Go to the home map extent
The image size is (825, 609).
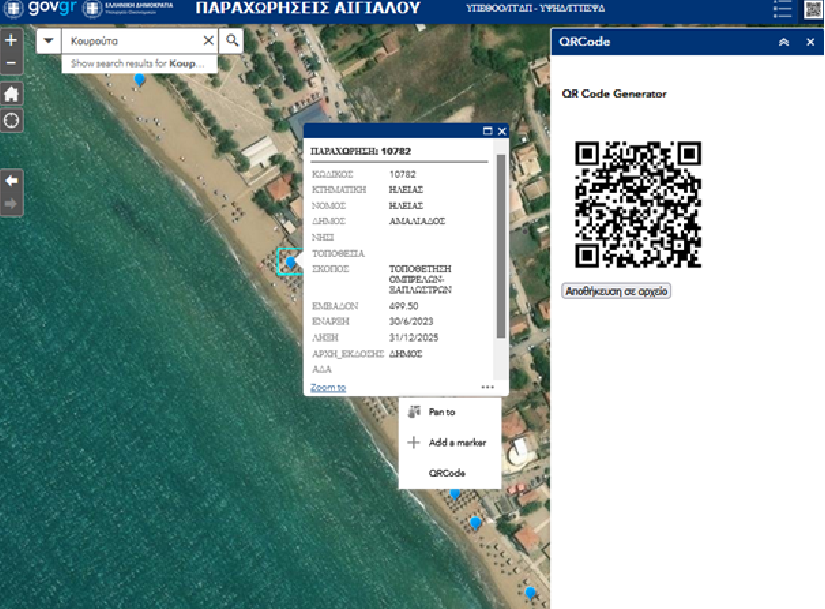(x=11, y=94)
